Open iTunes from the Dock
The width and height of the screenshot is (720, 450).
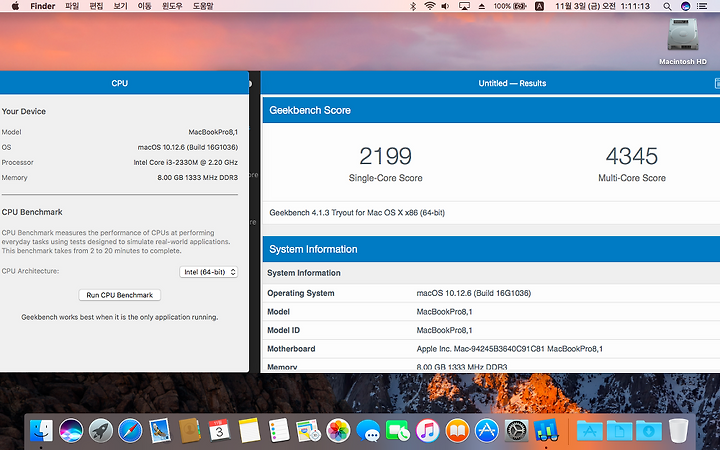[x=428, y=431]
